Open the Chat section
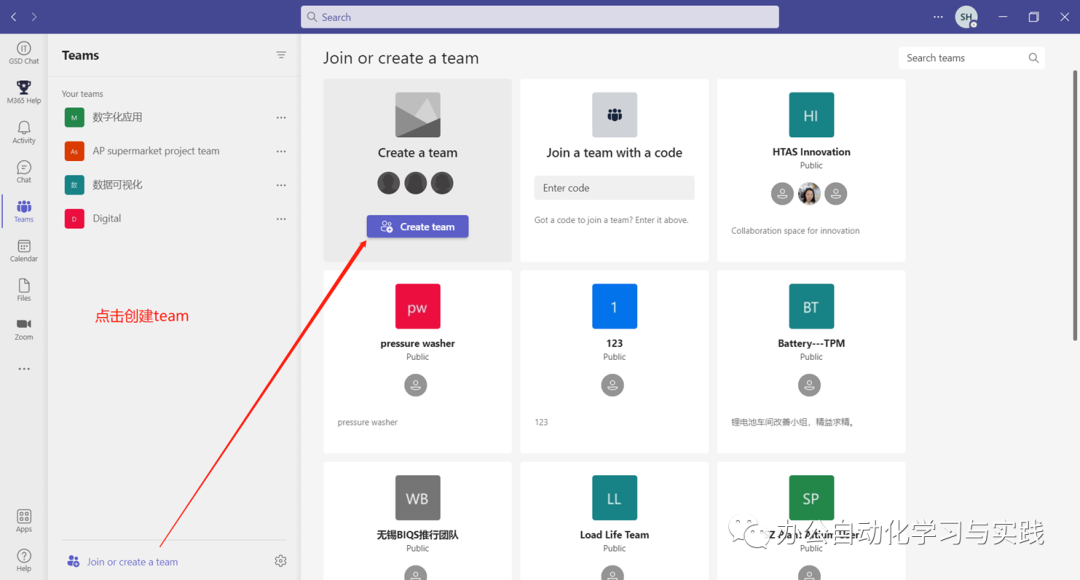This screenshot has height=580, width=1080. (x=23, y=172)
